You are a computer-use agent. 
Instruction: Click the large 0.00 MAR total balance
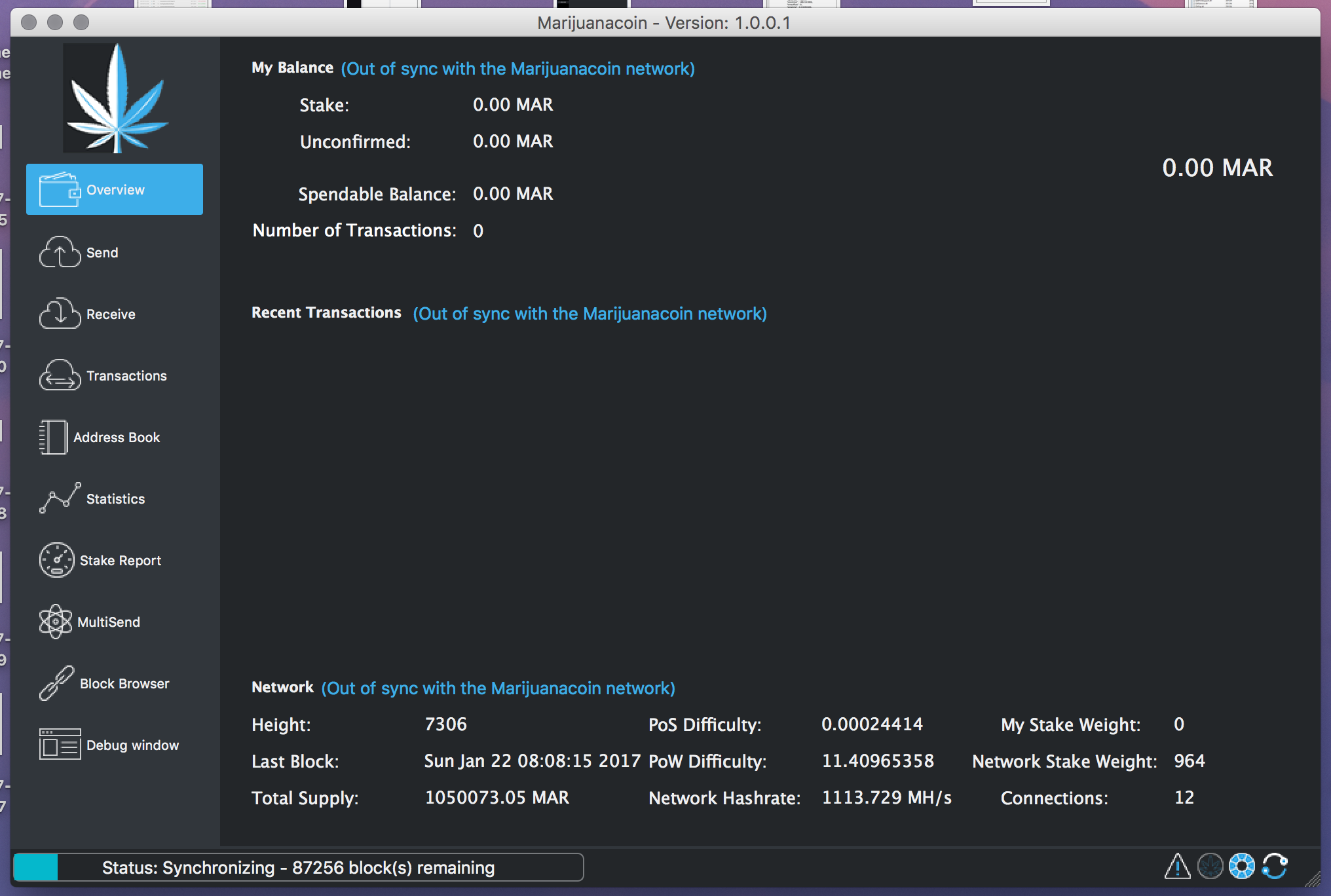[1217, 168]
